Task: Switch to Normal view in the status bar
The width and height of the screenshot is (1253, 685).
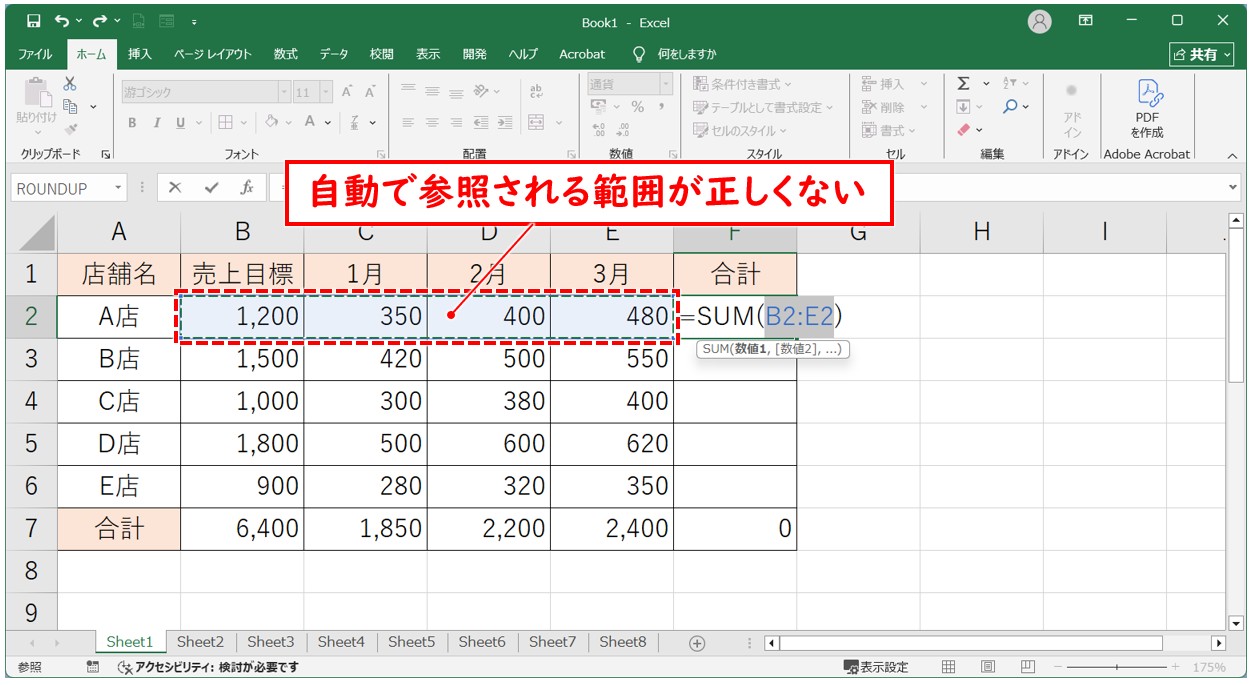Action: (949, 667)
